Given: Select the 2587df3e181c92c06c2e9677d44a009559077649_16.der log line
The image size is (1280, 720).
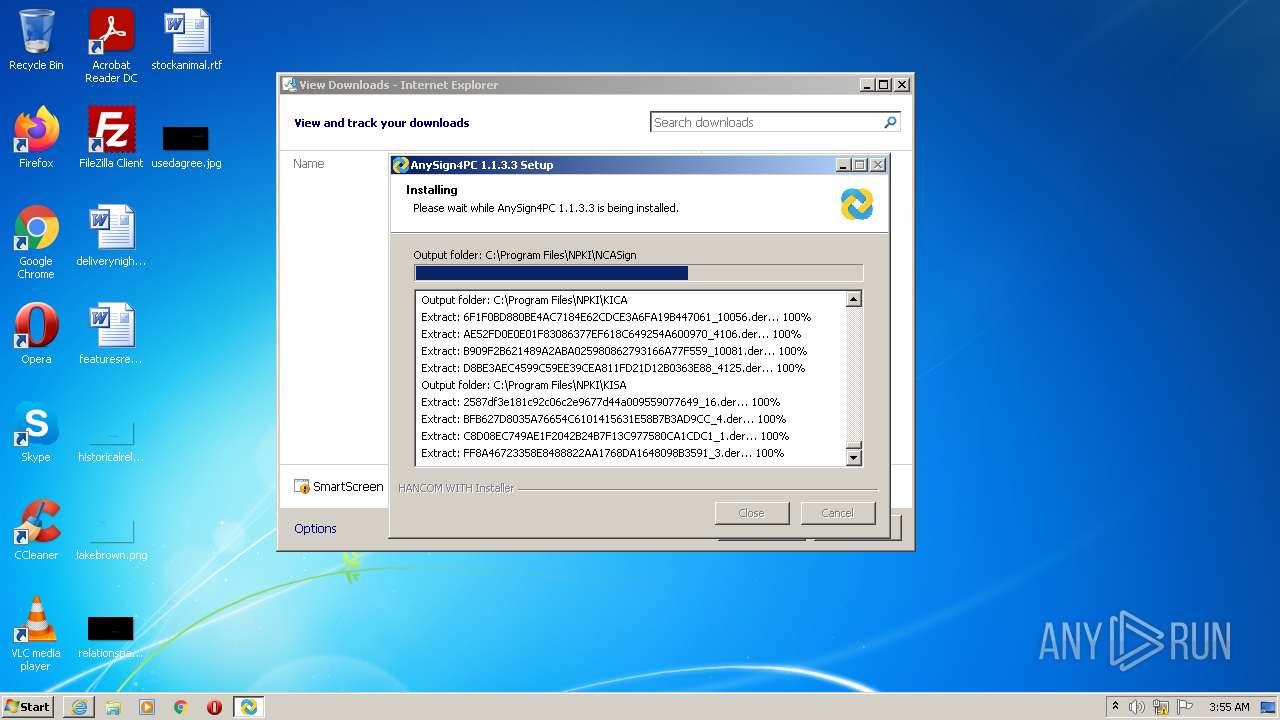Looking at the screenshot, I should (x=600, y=402).
